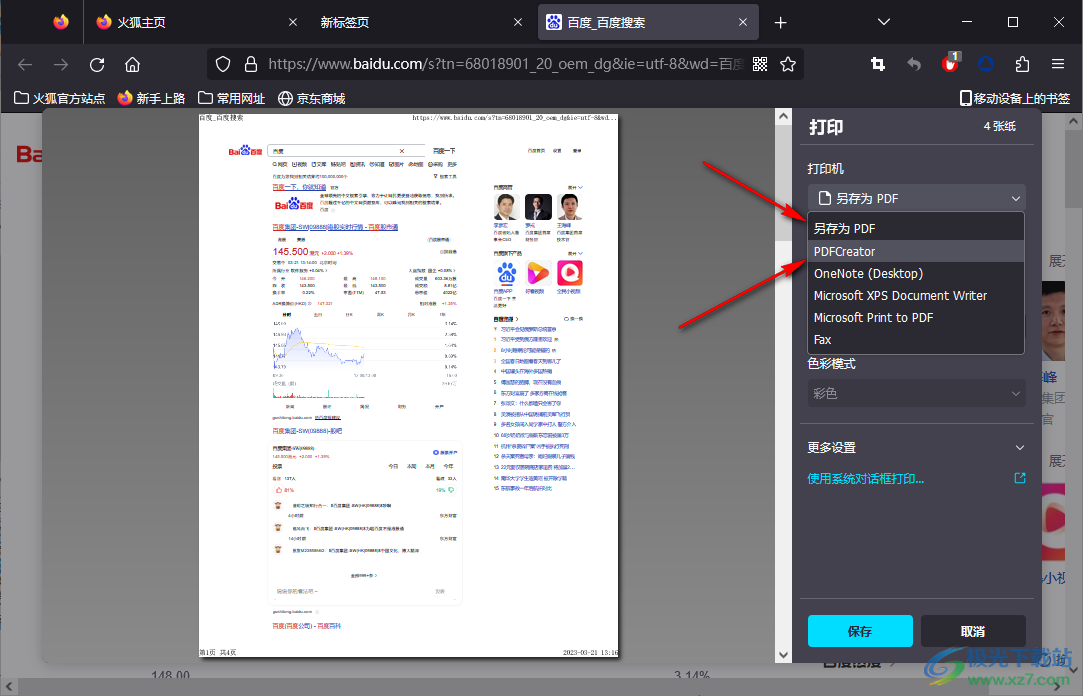
Task: Reload the current Baidu page
Action: pyautogui.click(x=97, y=64)
